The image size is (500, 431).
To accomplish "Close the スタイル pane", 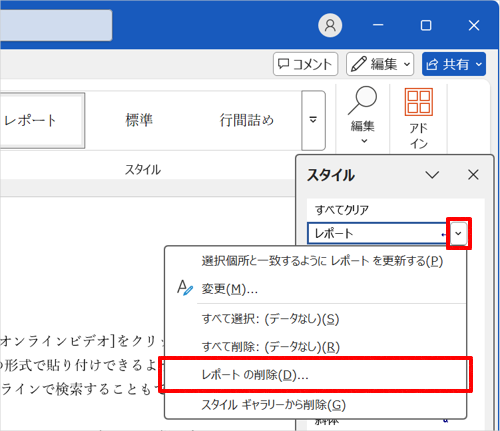I will (473, 175).
